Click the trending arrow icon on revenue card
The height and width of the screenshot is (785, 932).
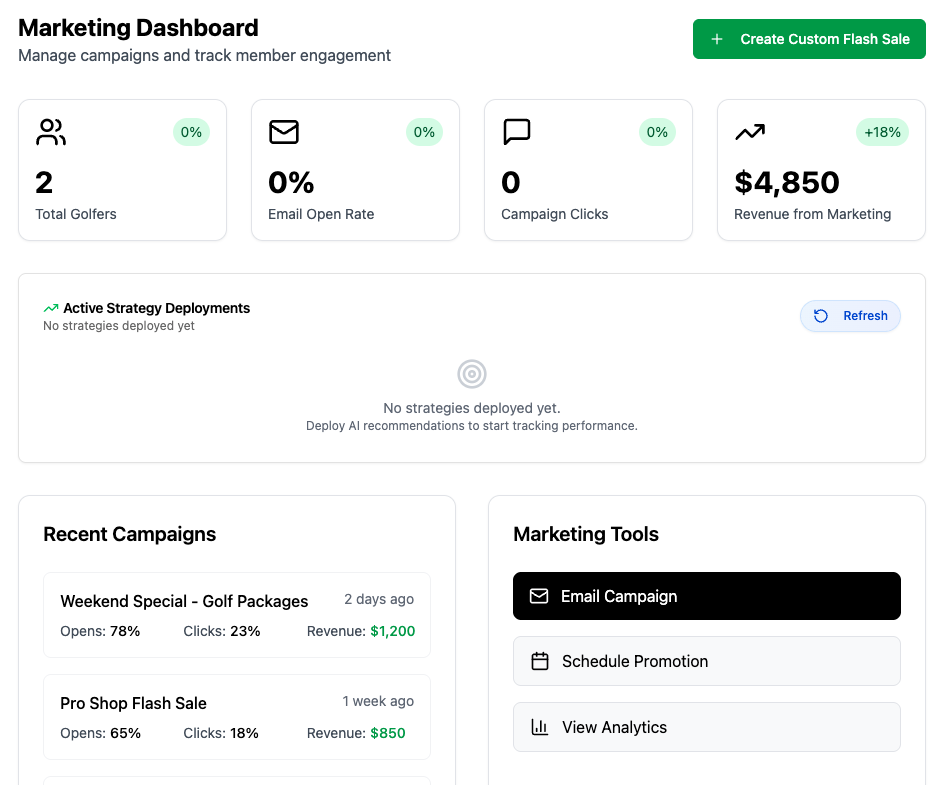click(750, 131)
